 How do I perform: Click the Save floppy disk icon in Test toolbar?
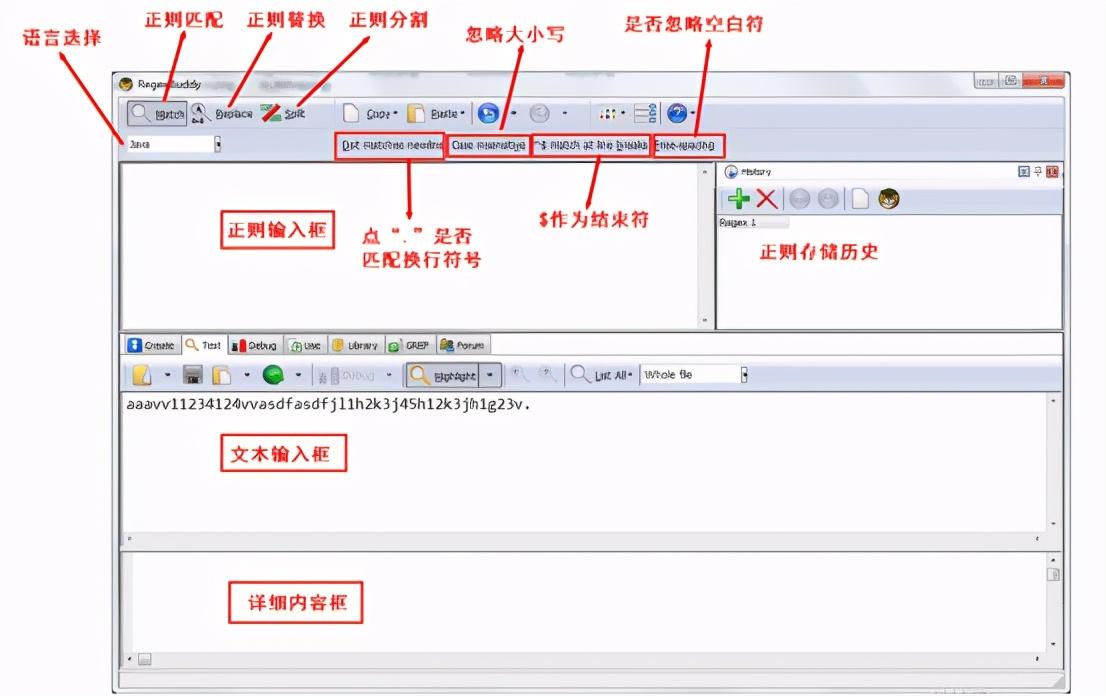tap(193, 374)
